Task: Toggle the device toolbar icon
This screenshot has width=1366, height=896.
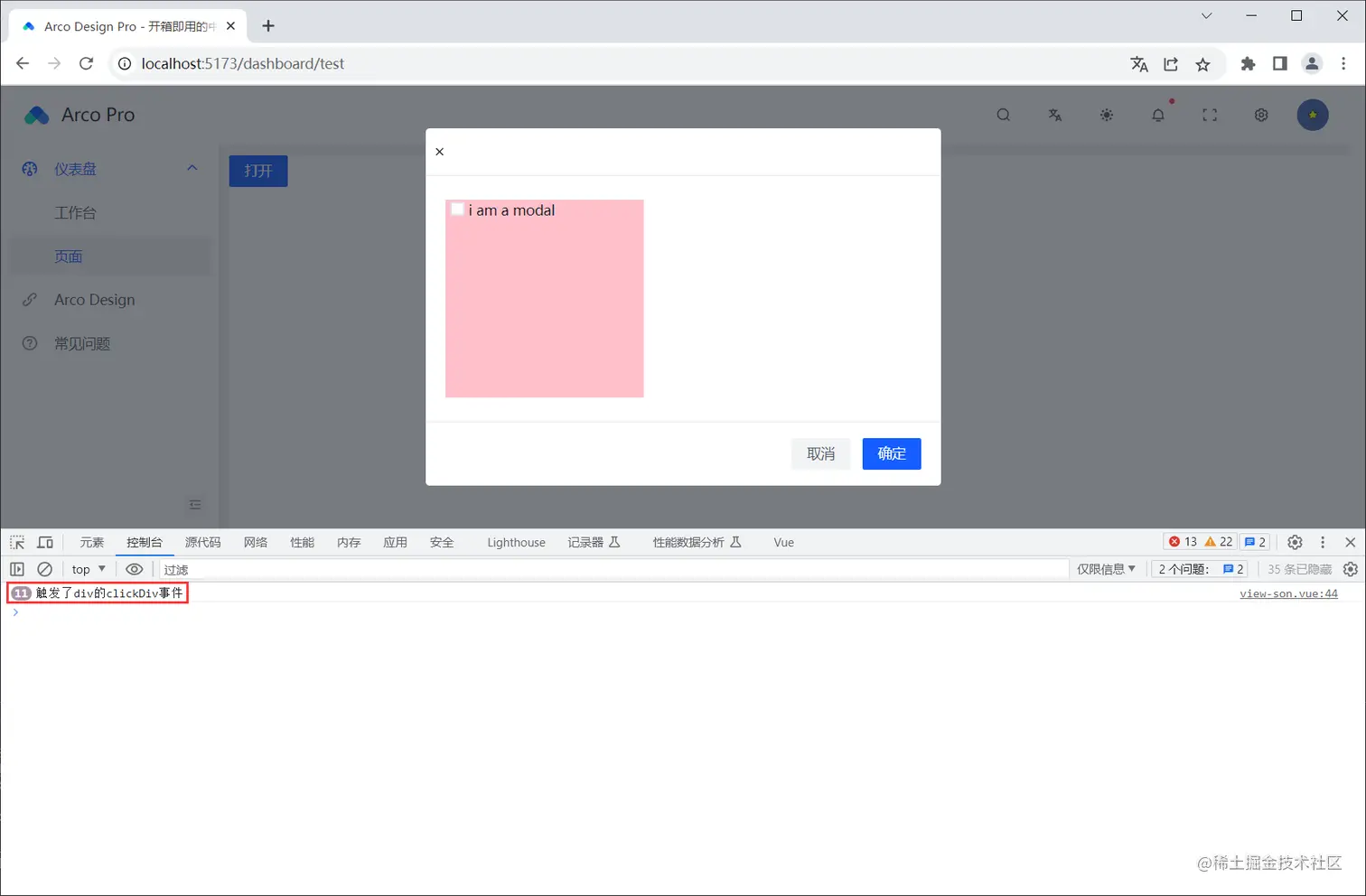Action: (x=45, y=542)
